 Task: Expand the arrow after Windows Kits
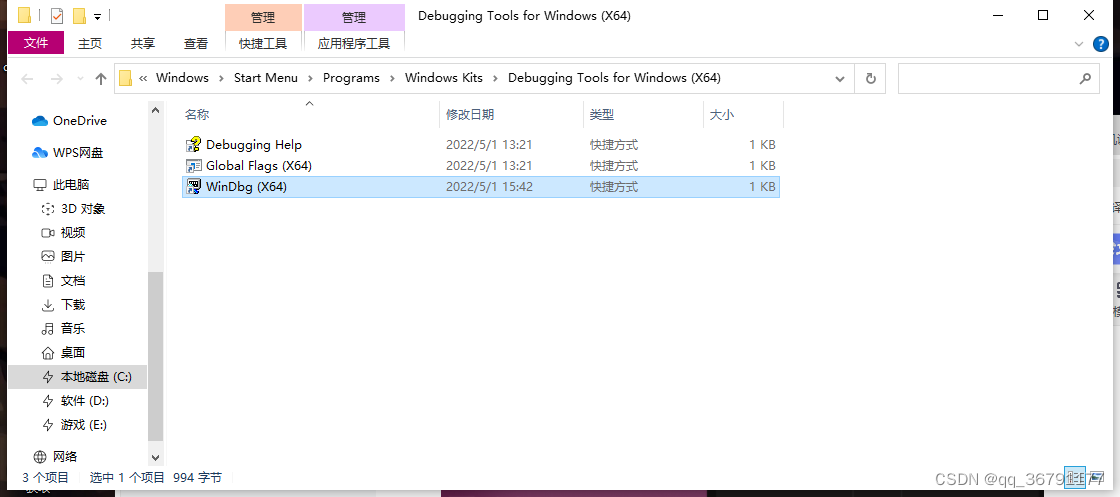pyautogui.click(x=496, y=78)
